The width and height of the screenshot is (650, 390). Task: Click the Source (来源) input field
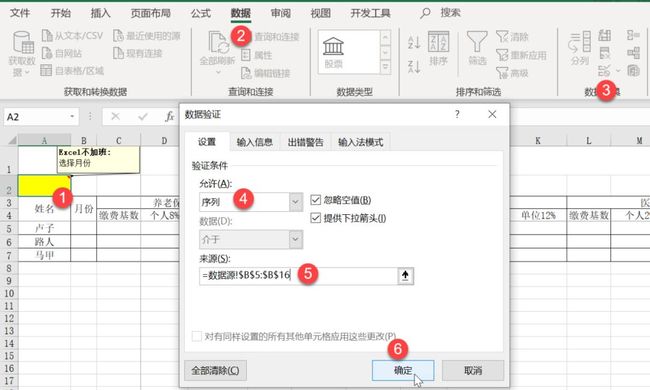(x=298, y=276)
